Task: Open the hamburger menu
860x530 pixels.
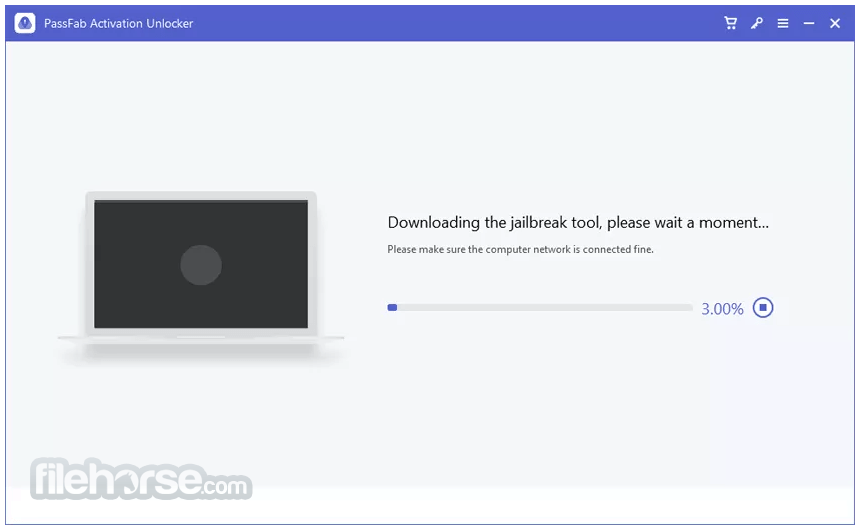Action: (x=783, y=23)
